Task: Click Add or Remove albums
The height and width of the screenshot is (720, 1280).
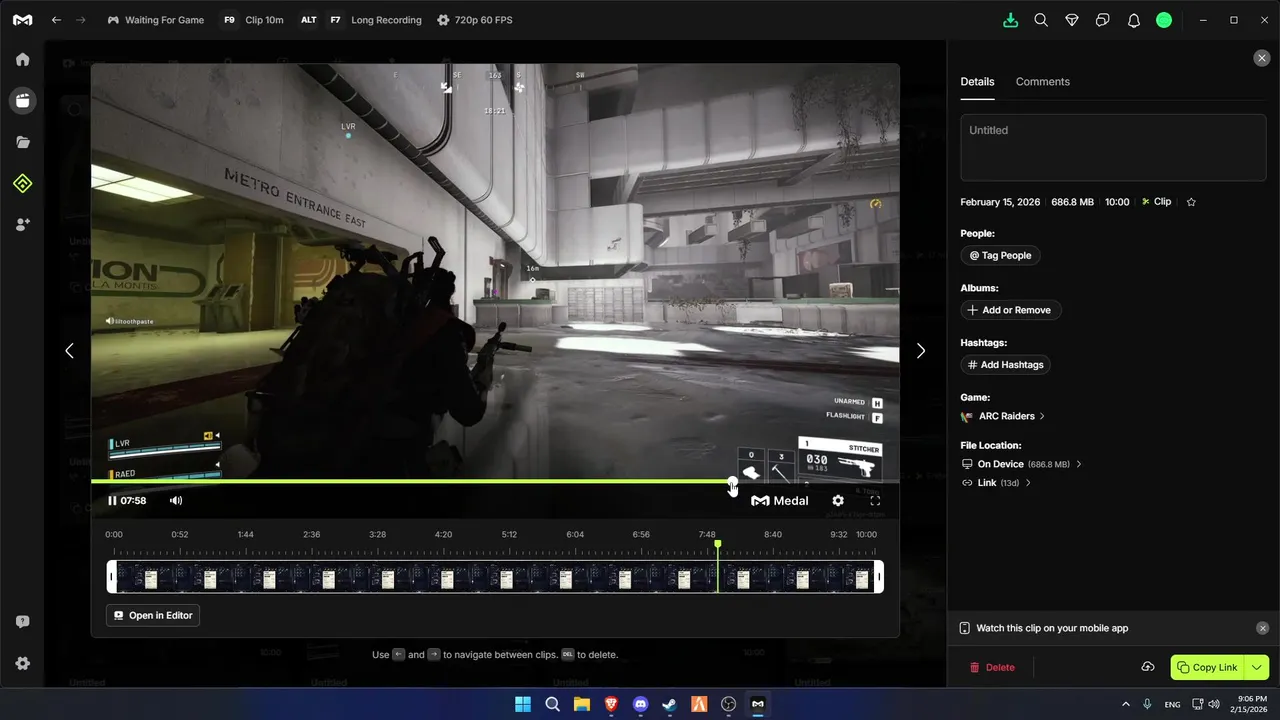Action: 1011,310
